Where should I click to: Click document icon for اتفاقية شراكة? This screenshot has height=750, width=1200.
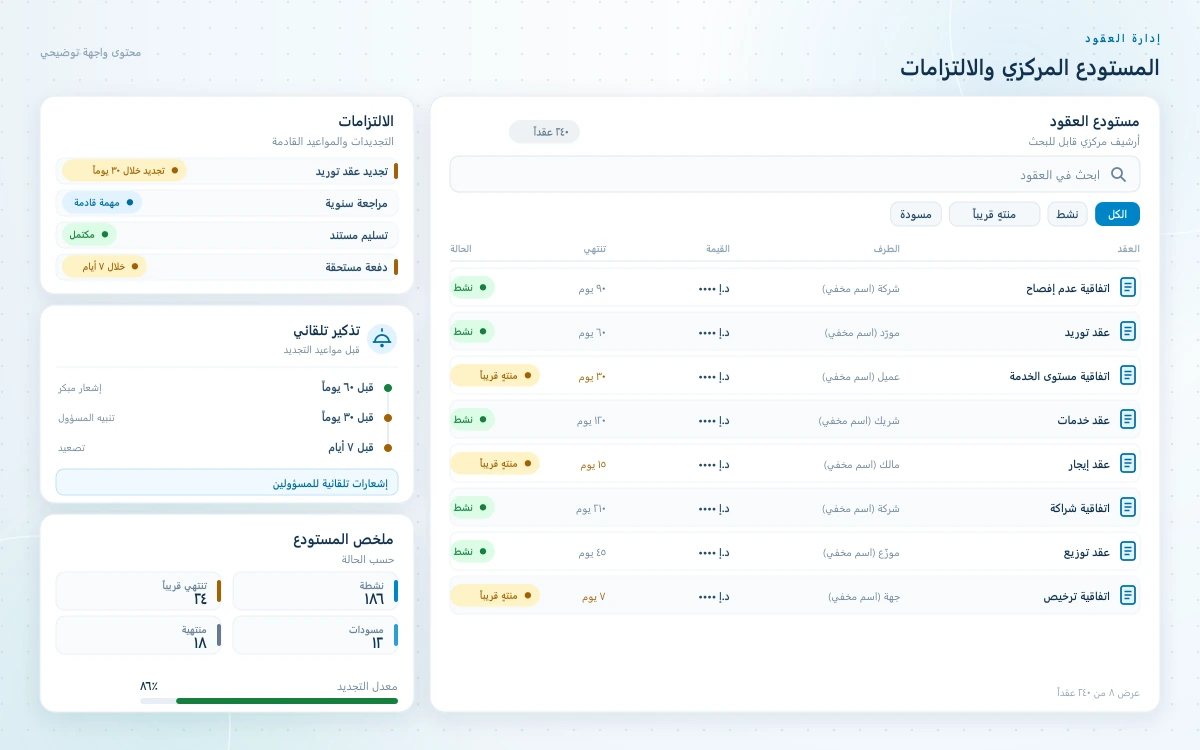pos(1128,508)
